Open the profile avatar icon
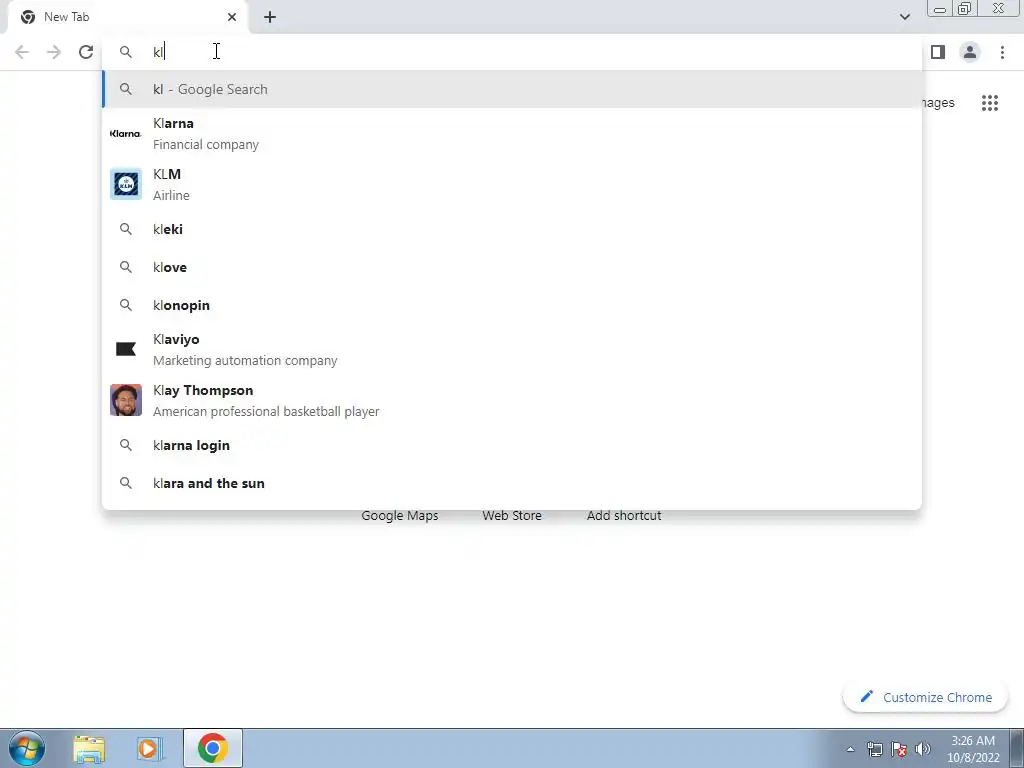 [x=970, y=52]
